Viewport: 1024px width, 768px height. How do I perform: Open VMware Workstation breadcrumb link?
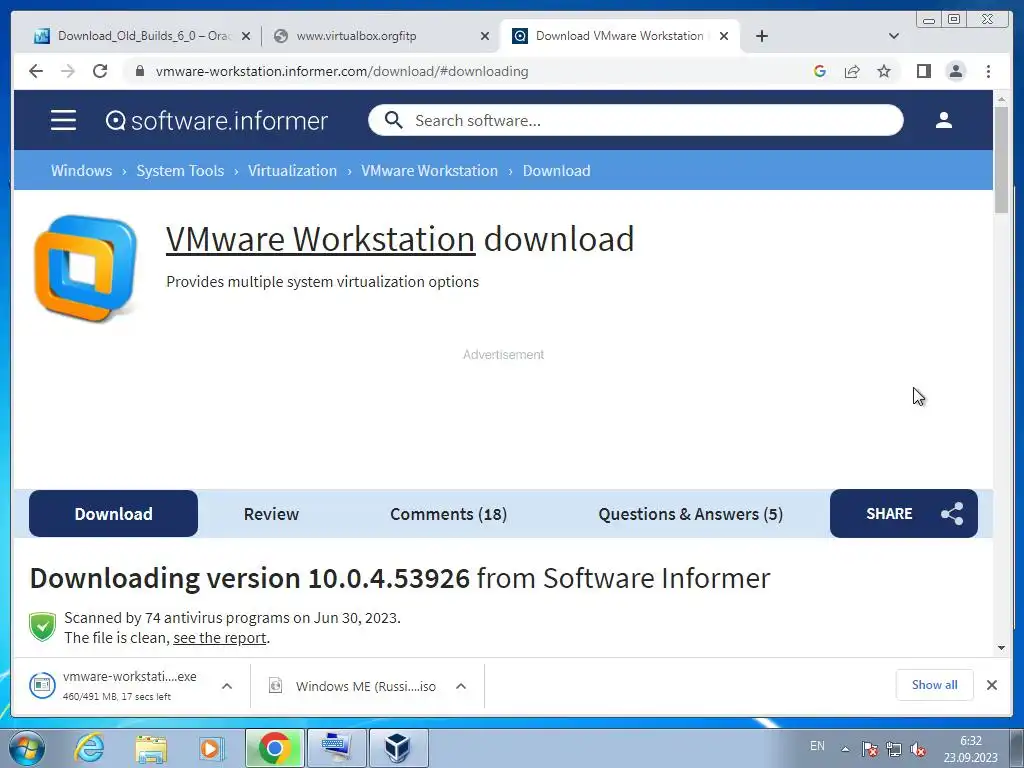429,170
